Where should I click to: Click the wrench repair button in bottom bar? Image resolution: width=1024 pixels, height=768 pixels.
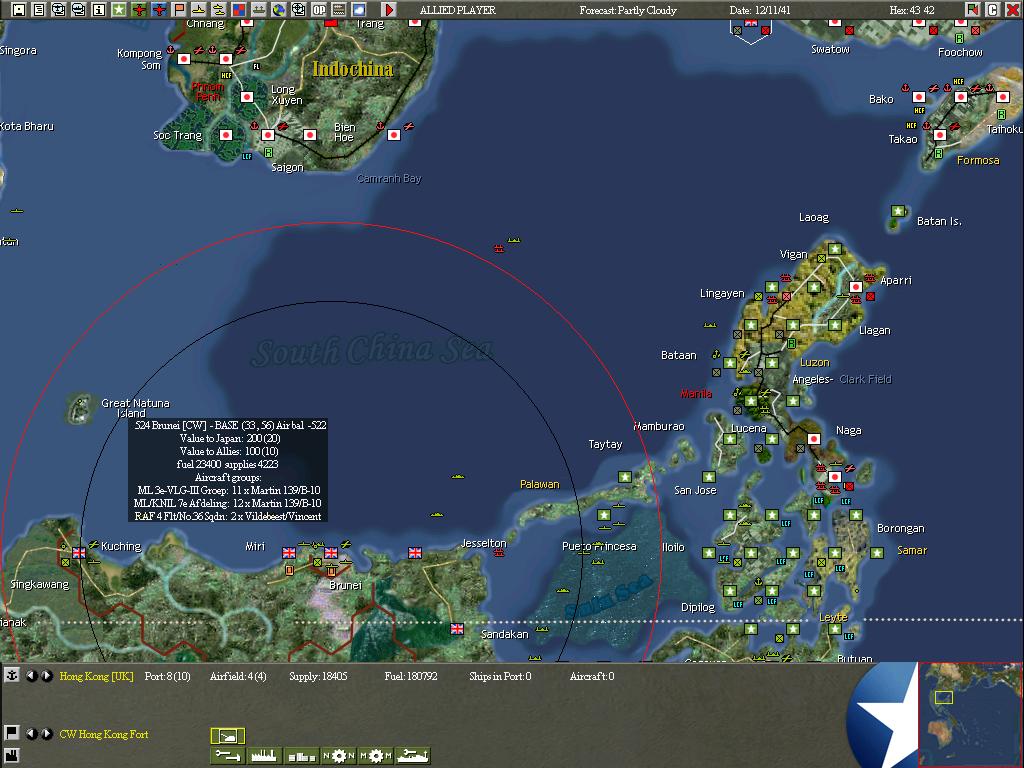227,756
